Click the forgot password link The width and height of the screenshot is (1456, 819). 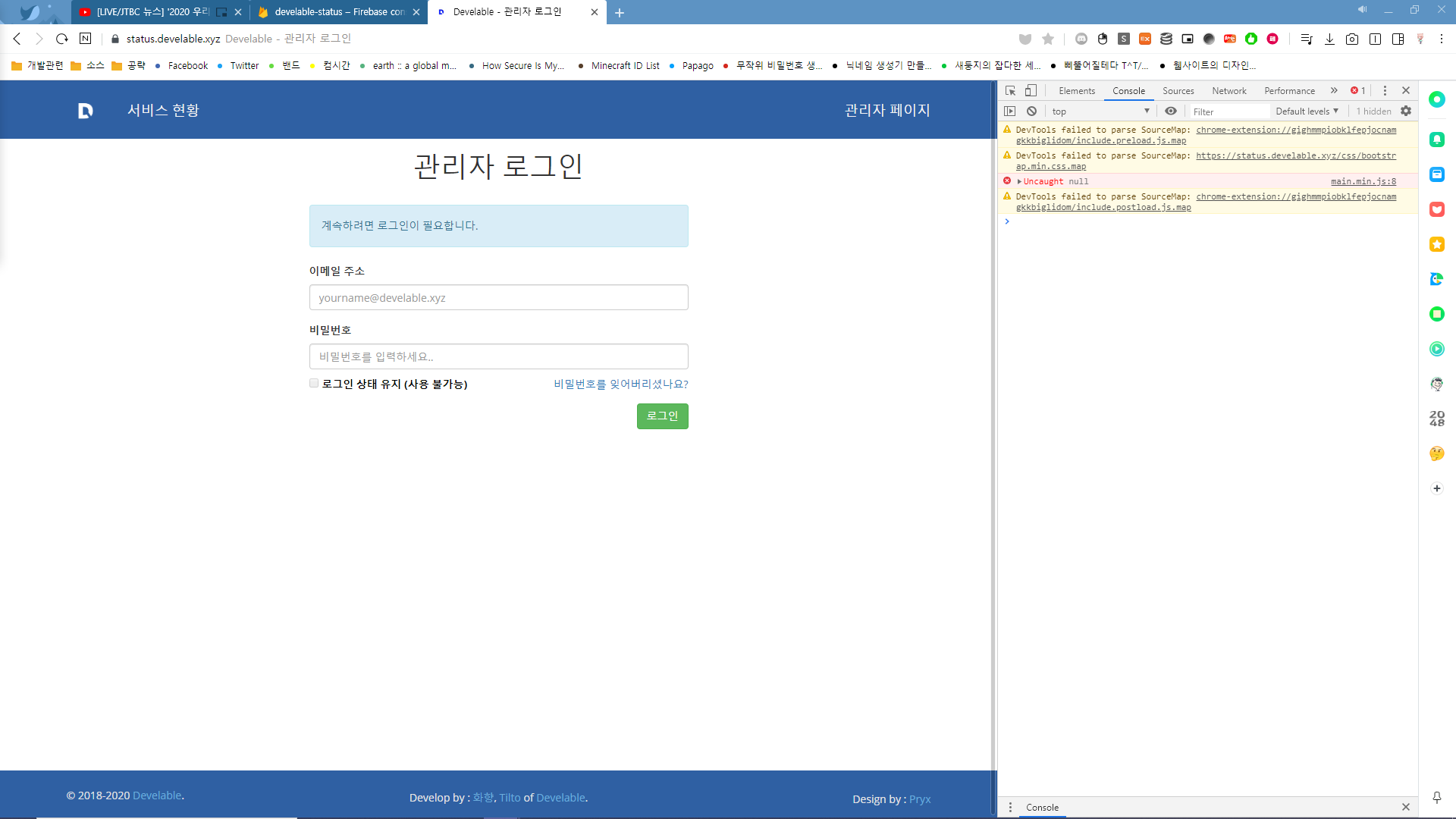620,384
